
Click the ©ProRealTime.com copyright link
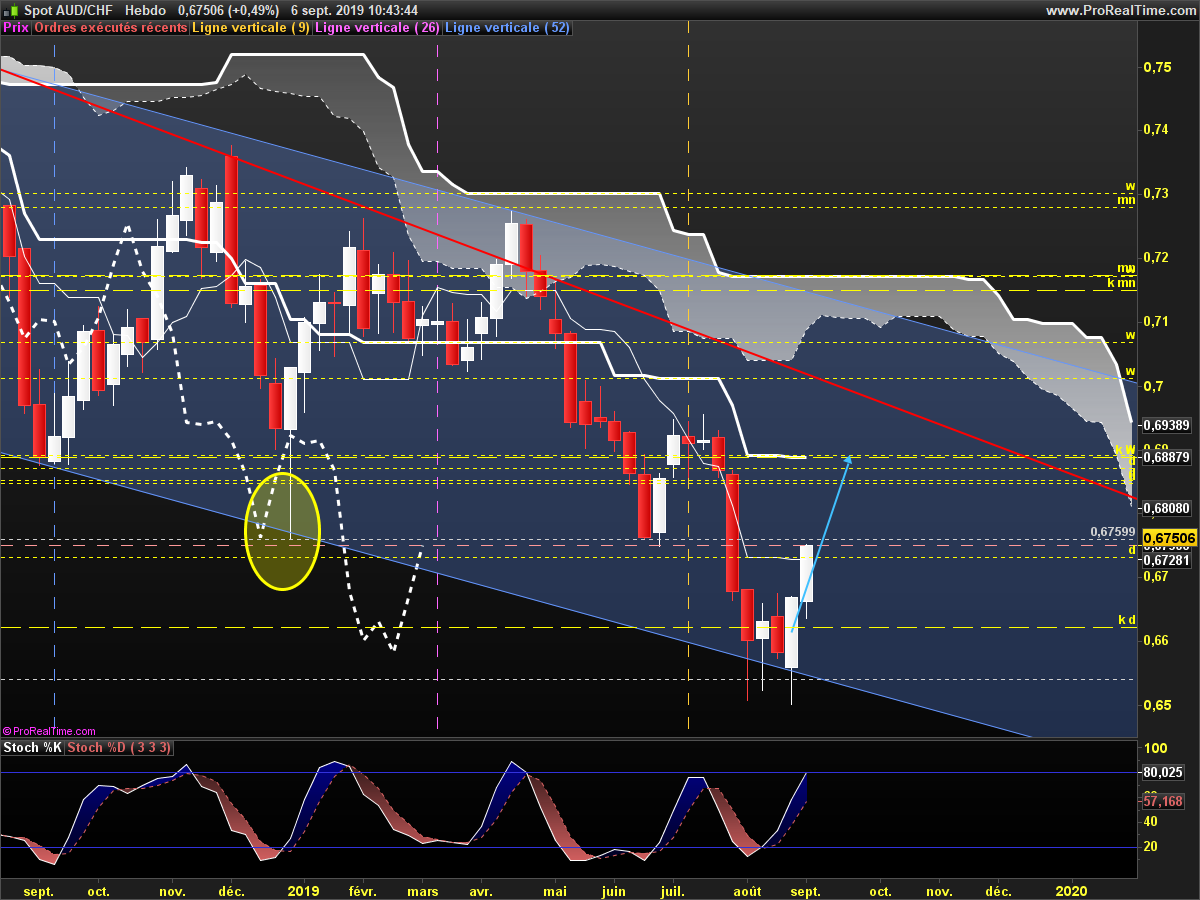tap(50, 732)
